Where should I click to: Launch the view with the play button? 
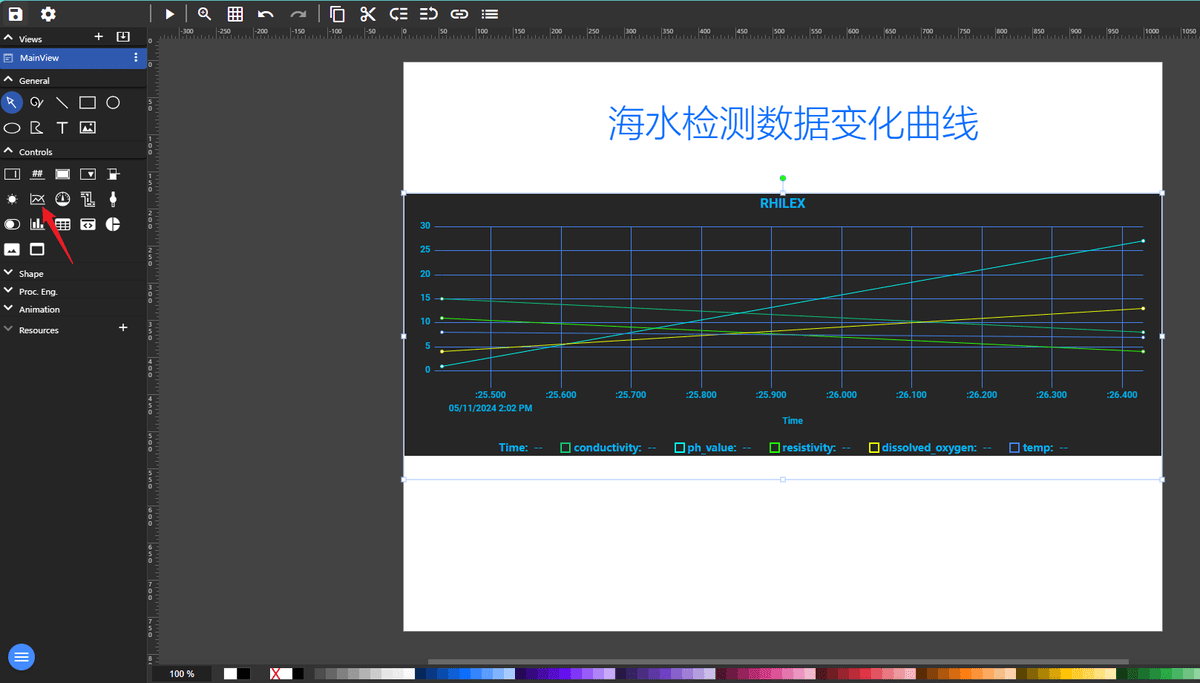coord(170,14)
